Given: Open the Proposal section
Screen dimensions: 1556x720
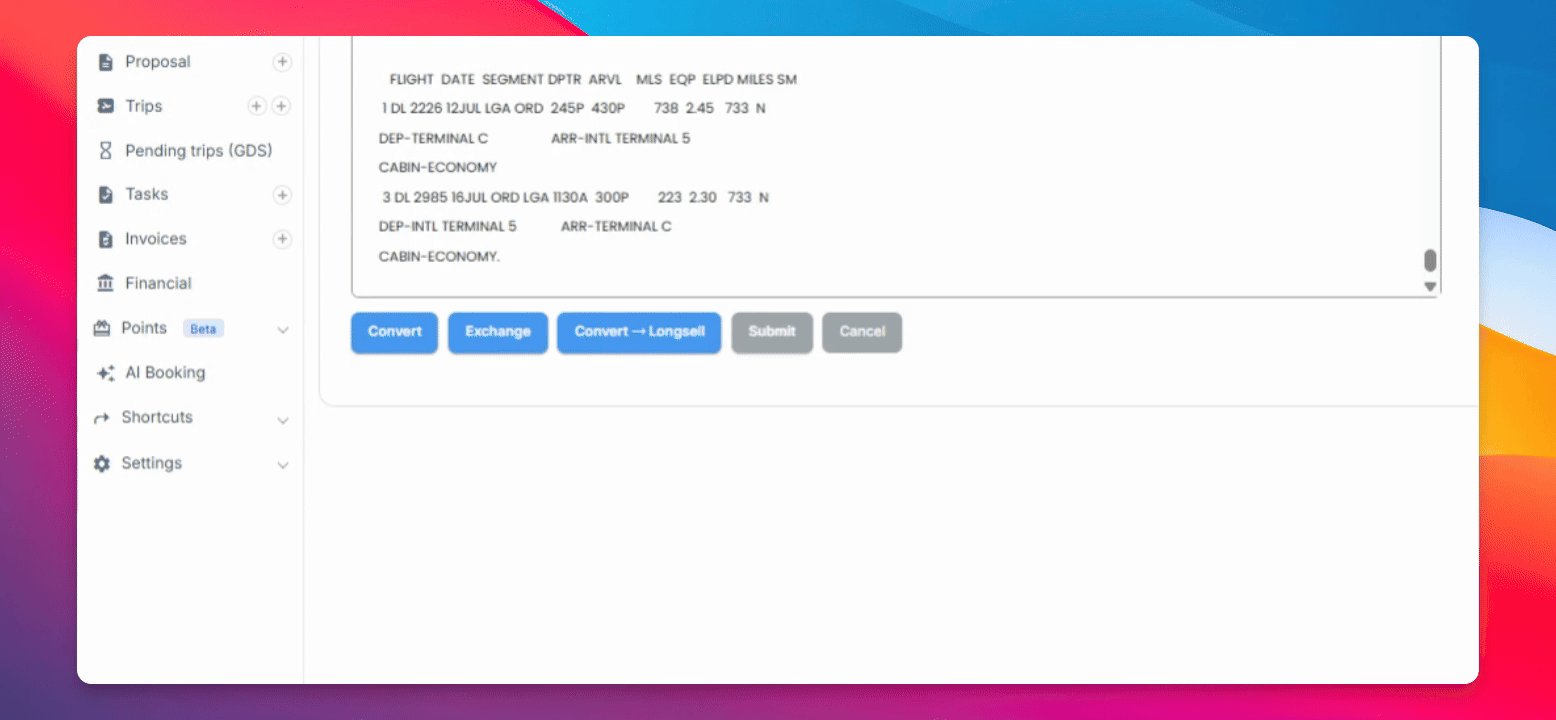Looking at the screenshot, I should [x=158, y=62].
